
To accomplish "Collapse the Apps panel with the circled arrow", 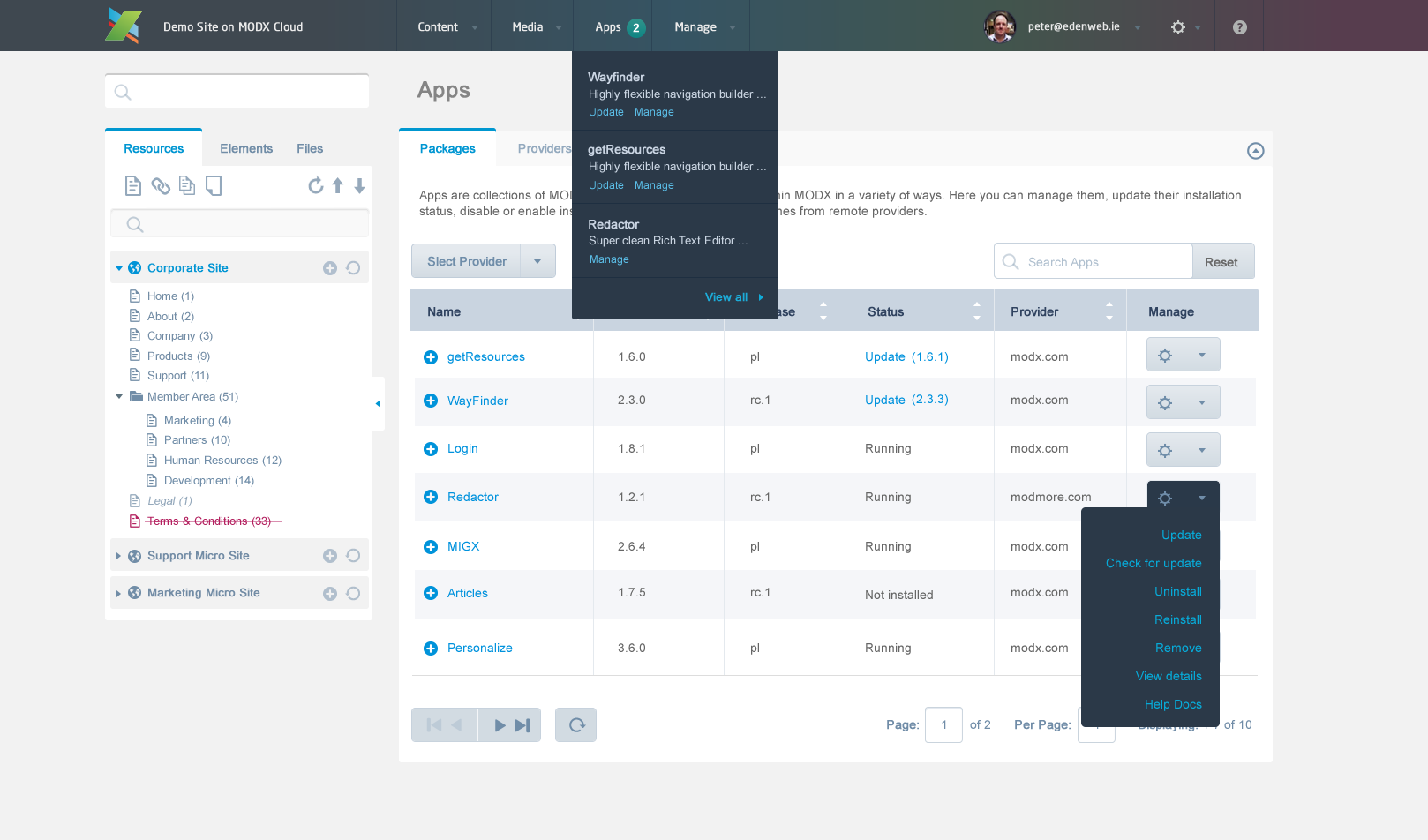I will pyautogui.click(x=1255, y=151).
